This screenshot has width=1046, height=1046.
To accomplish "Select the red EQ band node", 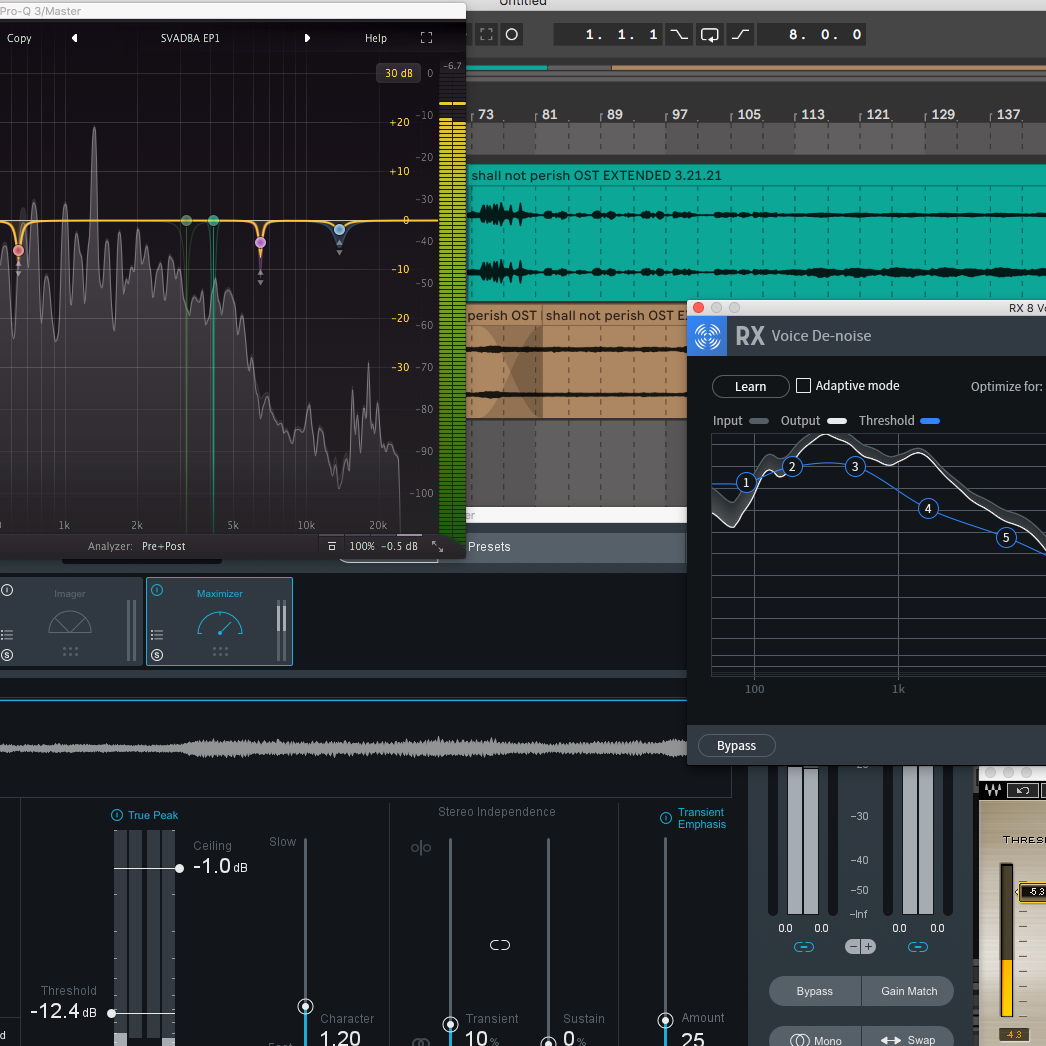I will 19,251.
